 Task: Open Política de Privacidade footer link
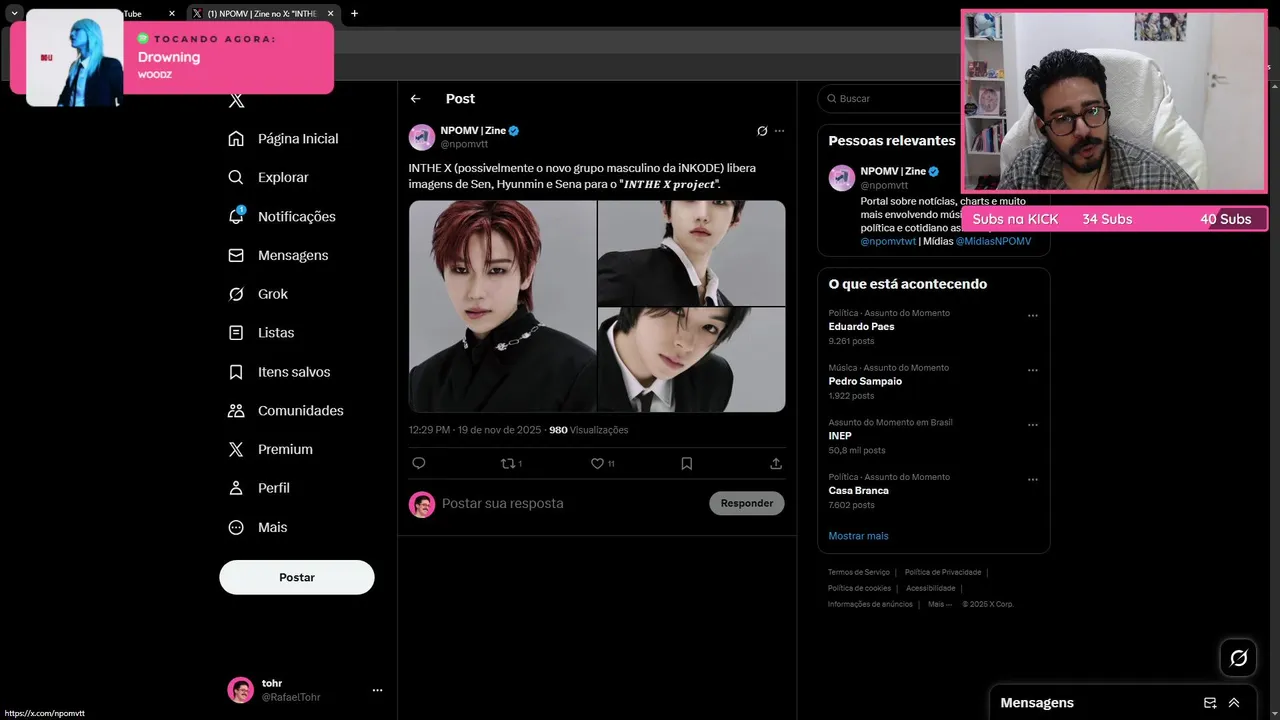click(942, 572)
